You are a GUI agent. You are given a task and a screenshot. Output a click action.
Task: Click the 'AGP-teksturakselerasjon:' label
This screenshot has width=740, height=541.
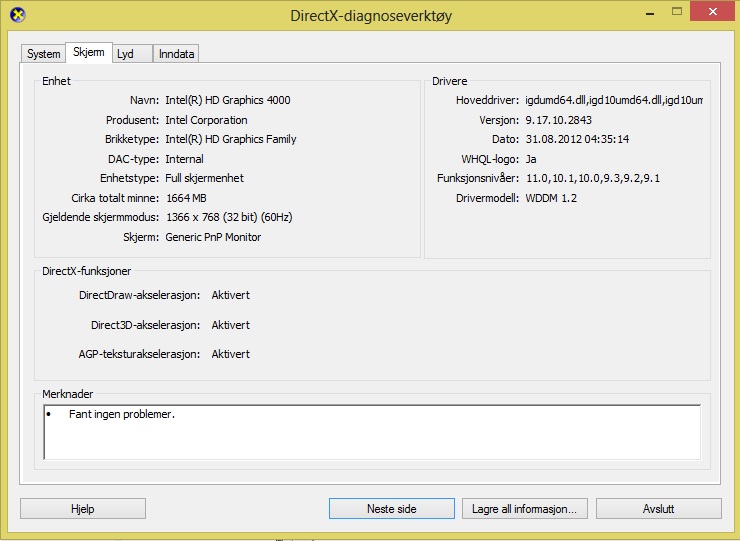139,354
